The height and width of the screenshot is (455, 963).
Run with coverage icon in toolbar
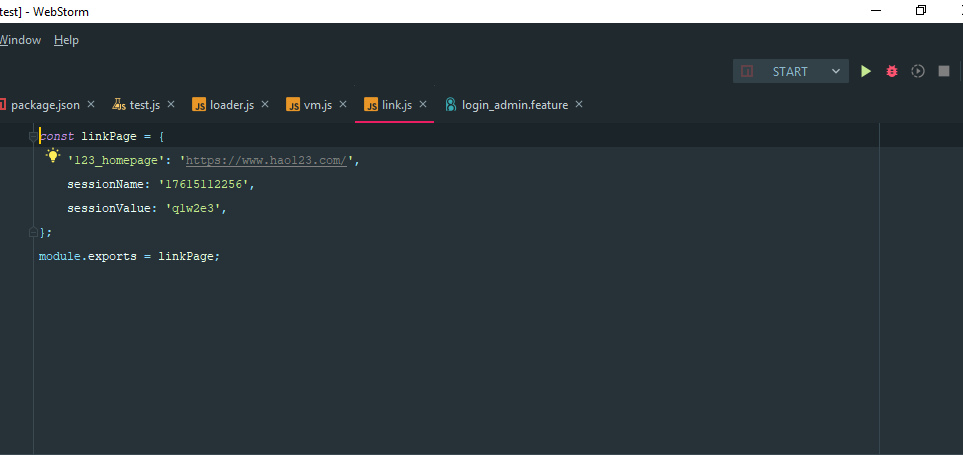[918, 71]
